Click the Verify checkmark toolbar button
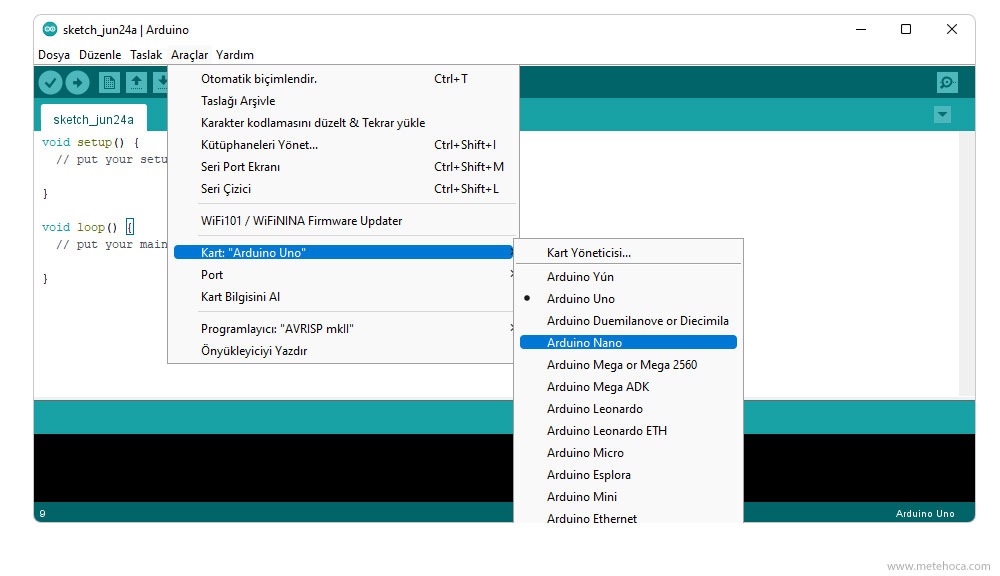 pyautogui.click(x=50, y=82)
